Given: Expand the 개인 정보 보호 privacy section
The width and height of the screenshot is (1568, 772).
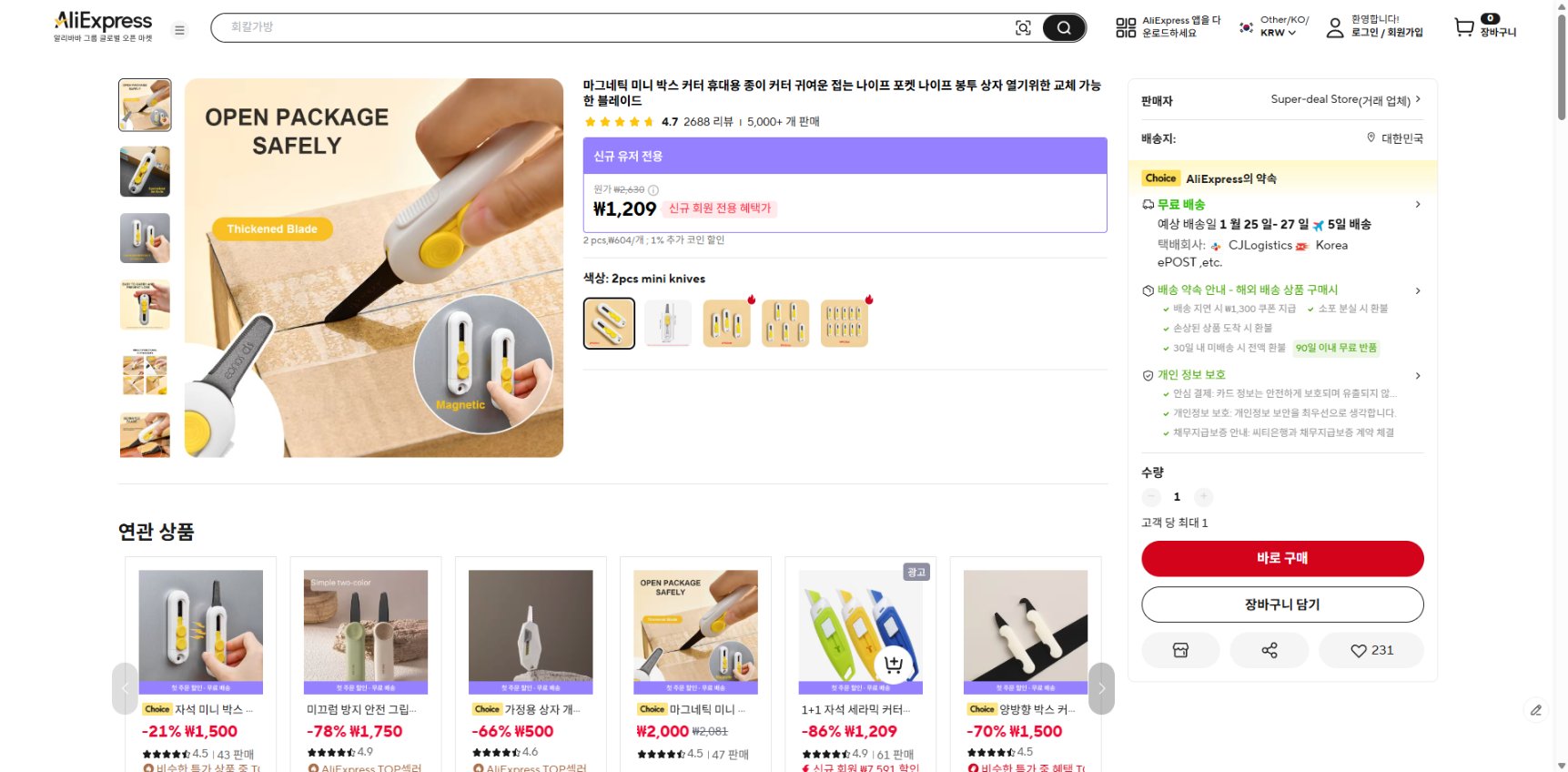Looking at the screenshot, I should pyautogui.click(x=1417, y=375).
